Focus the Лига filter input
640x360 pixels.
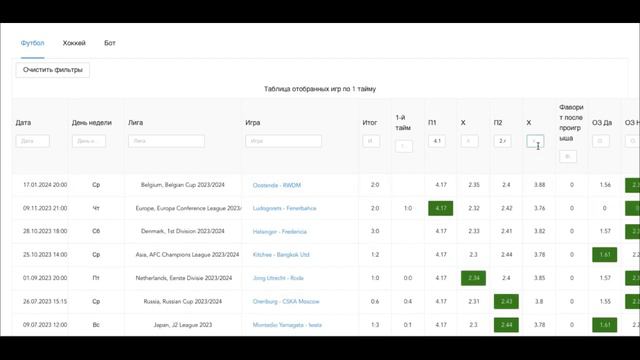[x=166, y=141]
